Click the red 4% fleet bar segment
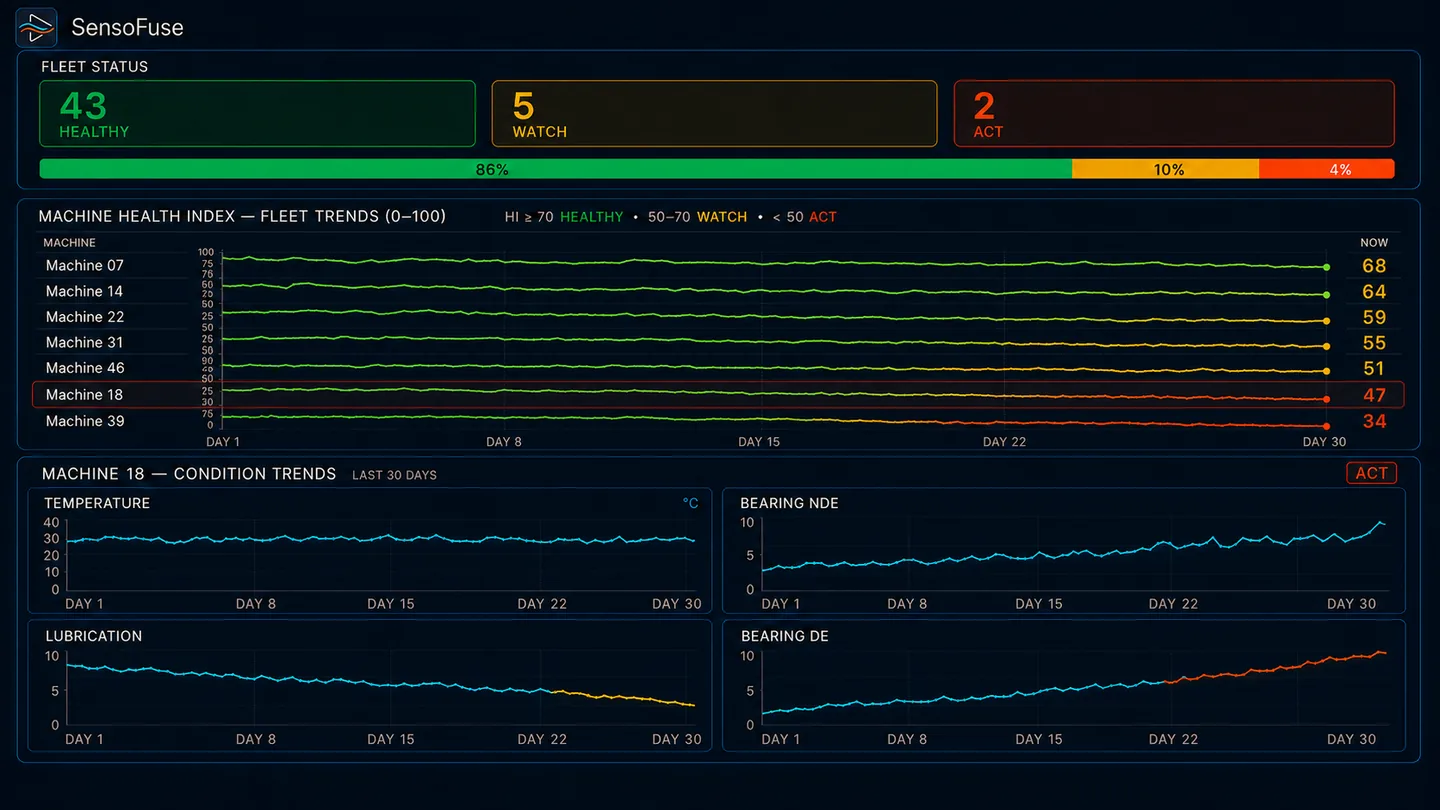The image size is (1440, 810). pyautogui.click(x=1326, y=169)
